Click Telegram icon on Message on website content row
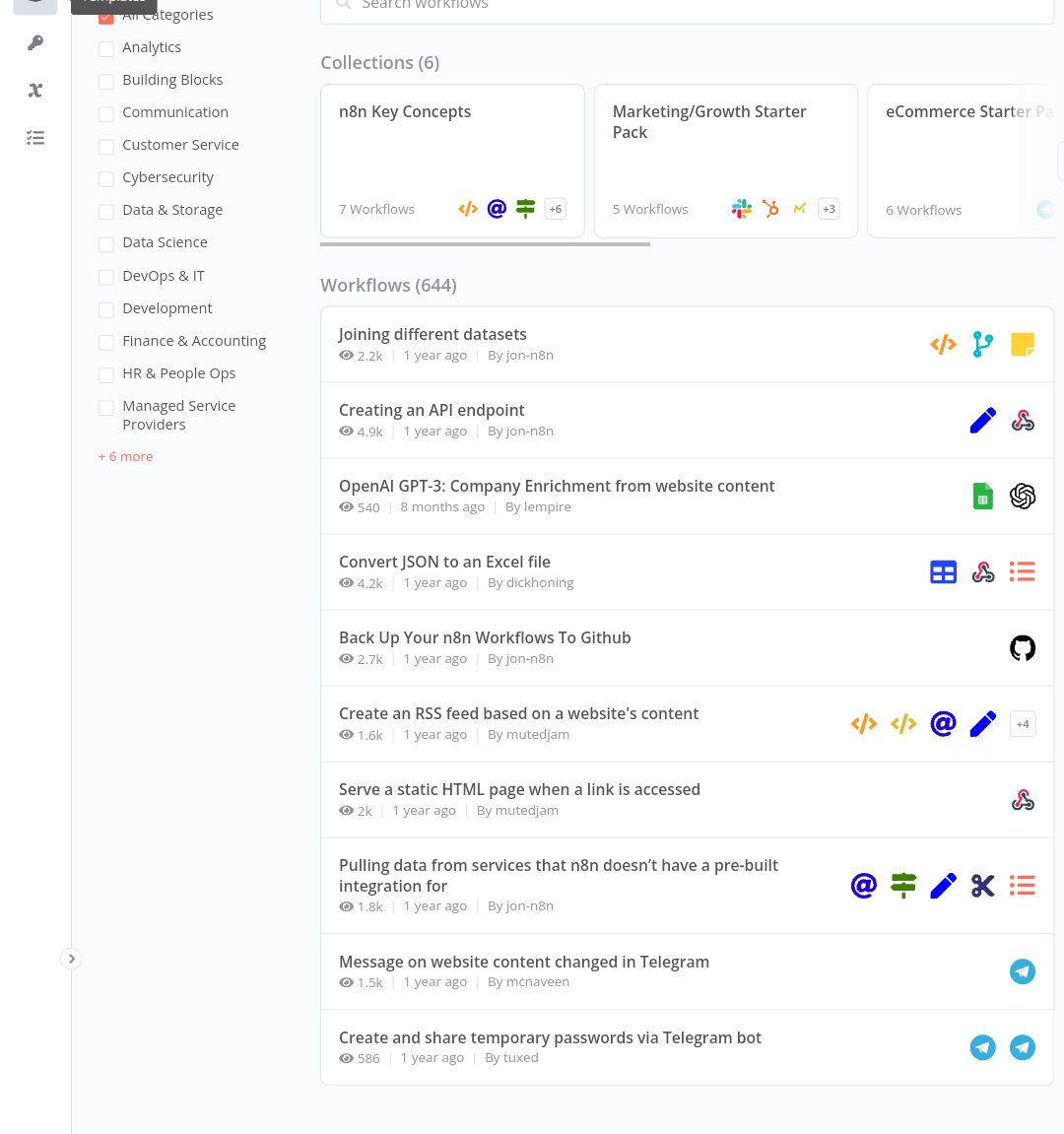This screenshot has height=1134, width=1064. click(x=1023, y=971)
